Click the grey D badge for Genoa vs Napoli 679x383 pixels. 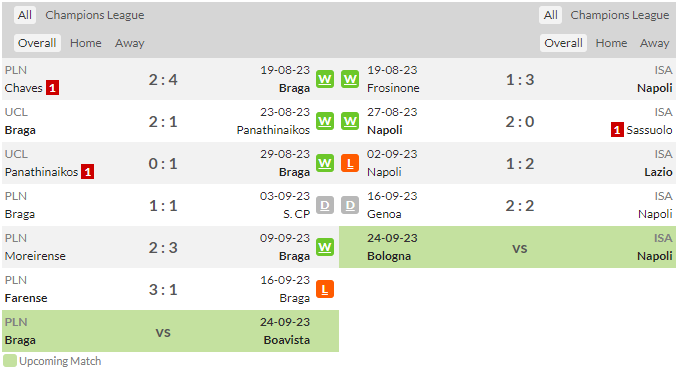coord(350,205)
